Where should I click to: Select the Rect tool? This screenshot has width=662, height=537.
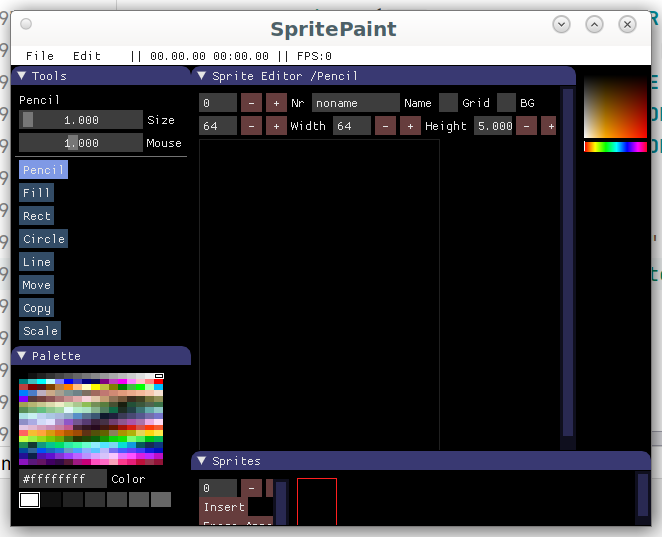click(36, 216)
